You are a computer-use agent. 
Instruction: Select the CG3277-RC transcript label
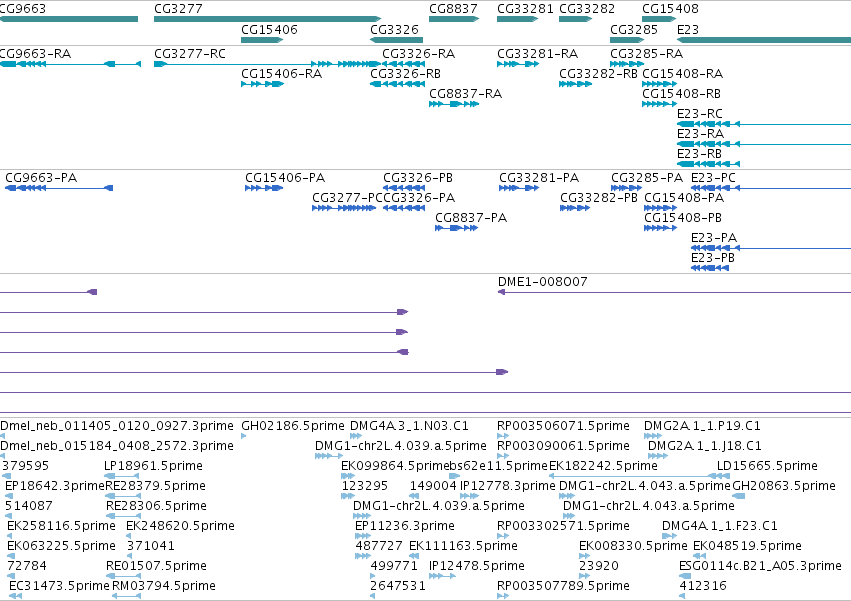point(190,54)
